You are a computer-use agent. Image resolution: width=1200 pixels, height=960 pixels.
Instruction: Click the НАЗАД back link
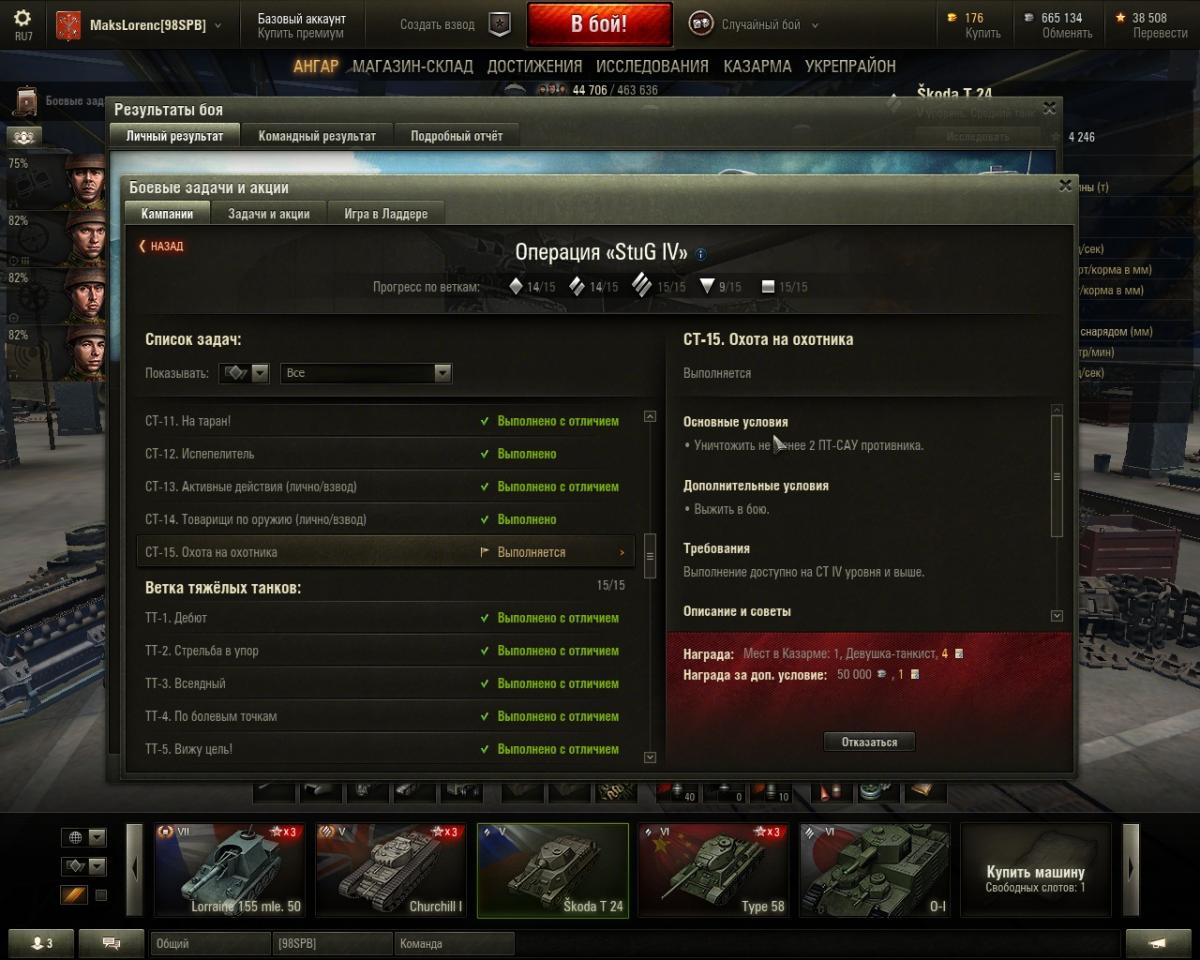(x=161, y=246)
